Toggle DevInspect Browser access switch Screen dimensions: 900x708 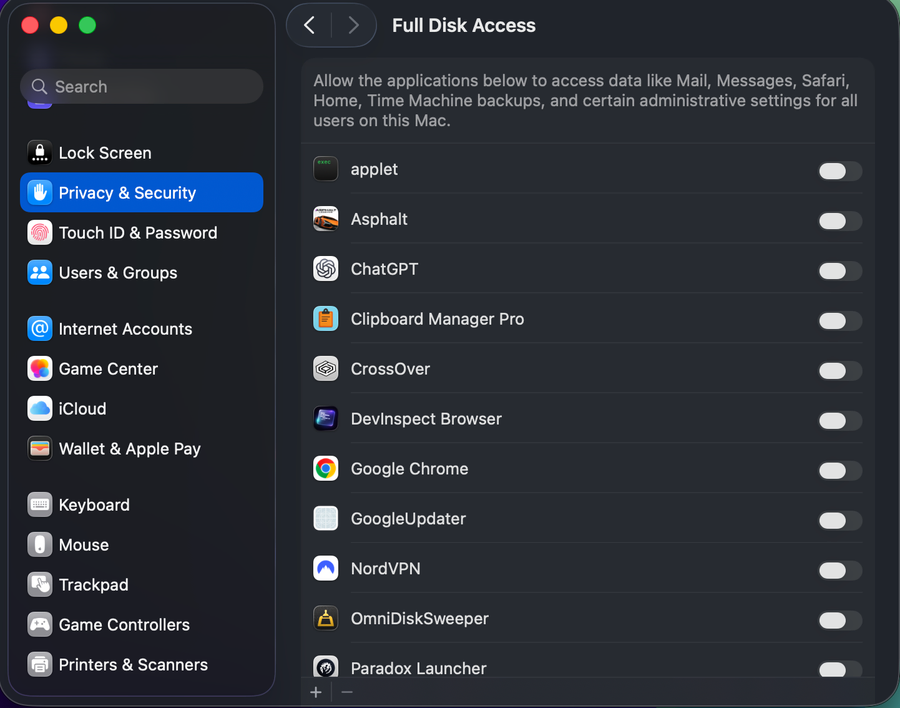coord(840,421)
